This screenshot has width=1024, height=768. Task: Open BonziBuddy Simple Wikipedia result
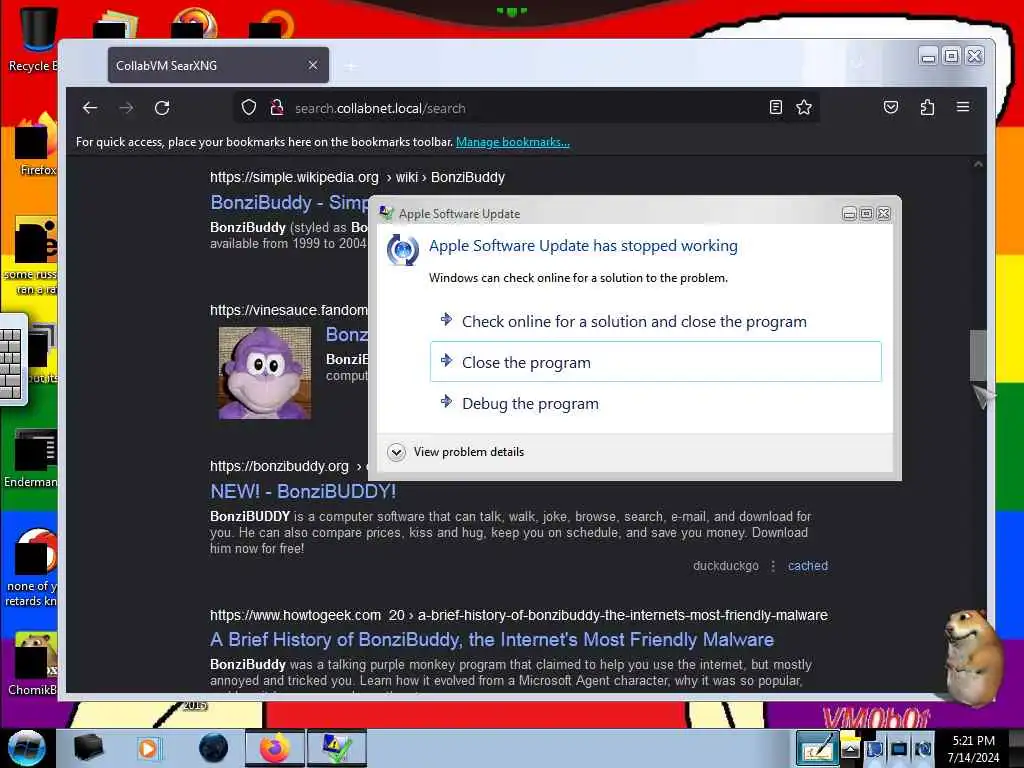coord(289,202)
